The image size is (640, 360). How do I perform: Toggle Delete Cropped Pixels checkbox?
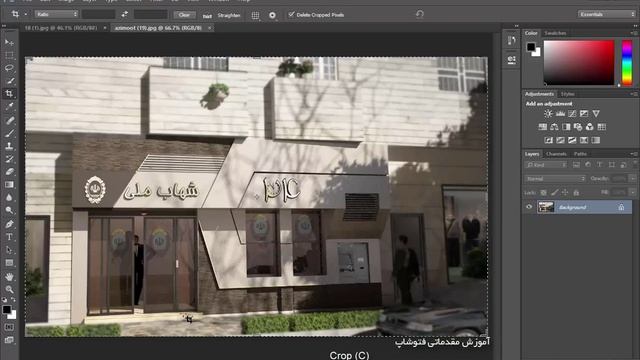click(291, 14)
